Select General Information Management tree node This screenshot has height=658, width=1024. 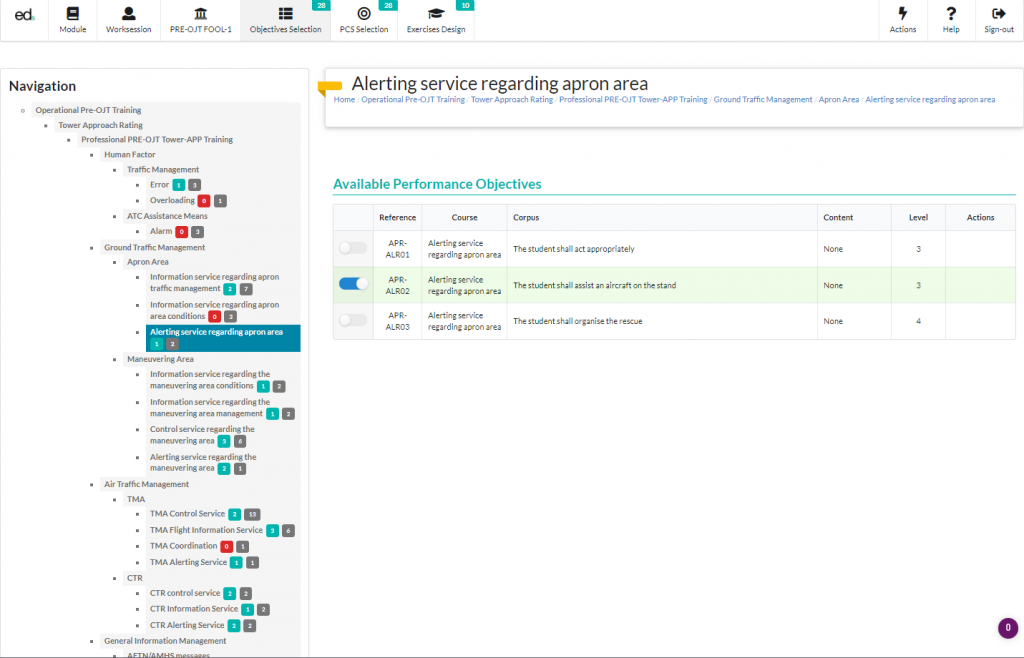pyautogui.click(x=165, y=641)
